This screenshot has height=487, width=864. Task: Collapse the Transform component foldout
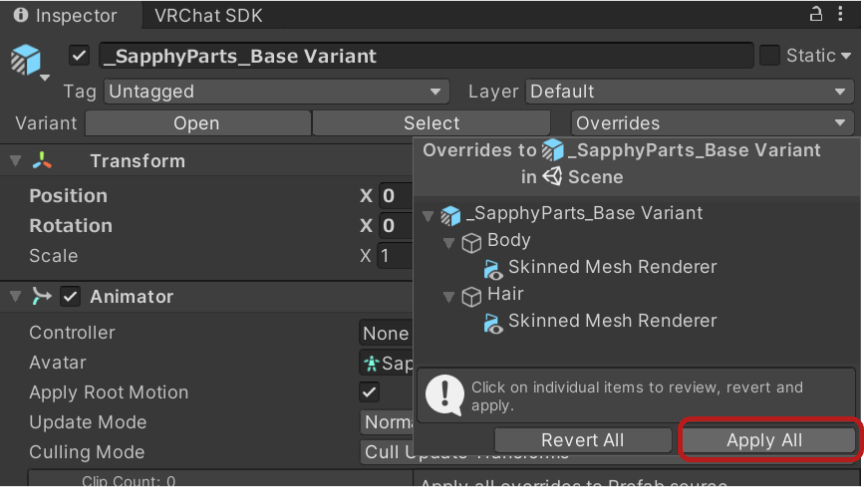15,161
